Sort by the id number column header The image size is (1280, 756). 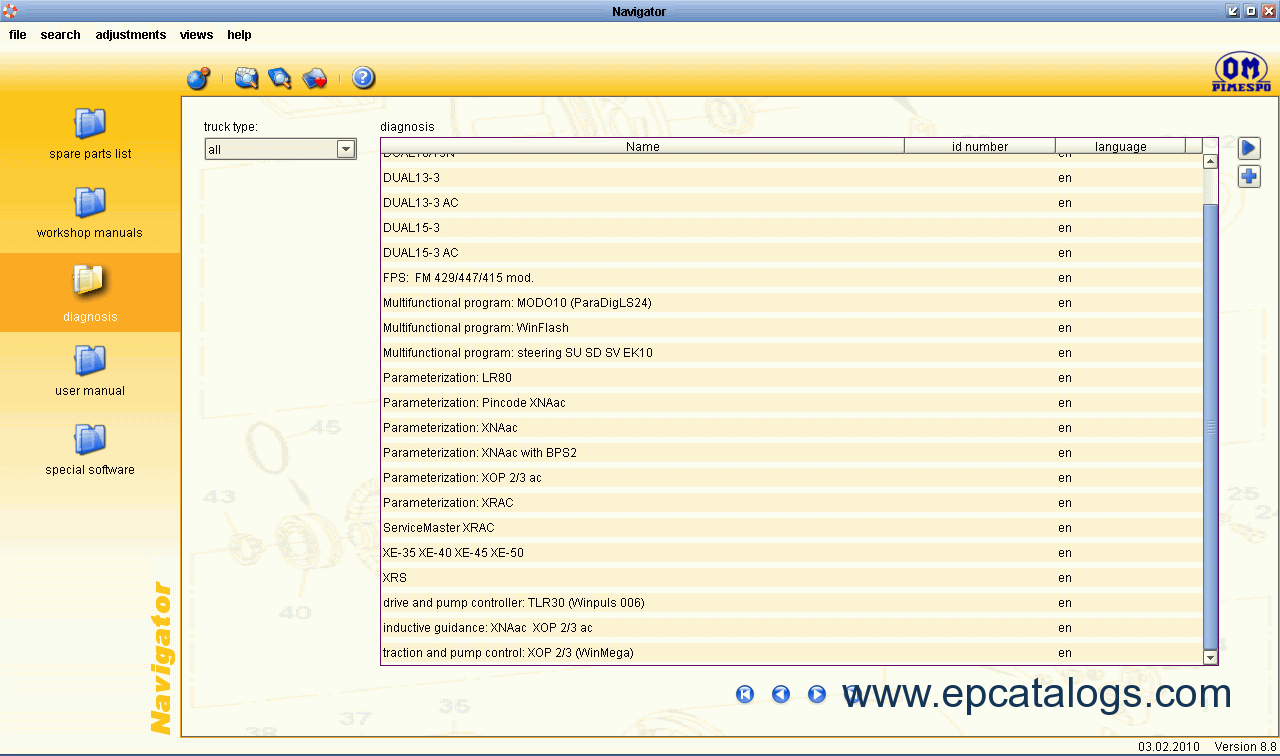(980, 146)
